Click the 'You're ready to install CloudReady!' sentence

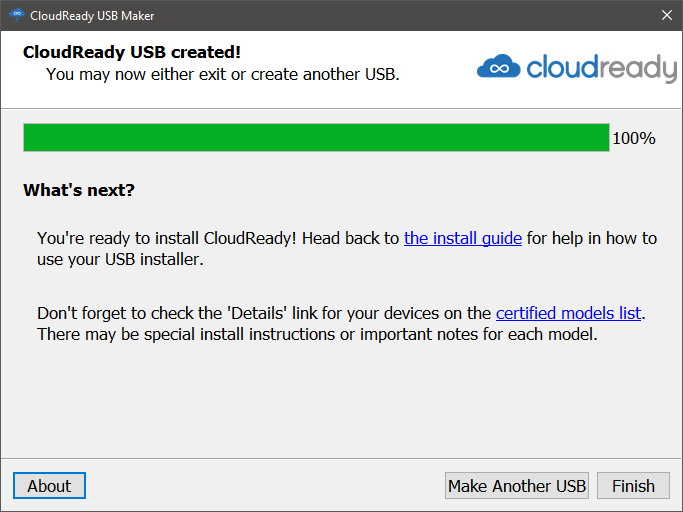pyautogui.click(x=166, y=238)
